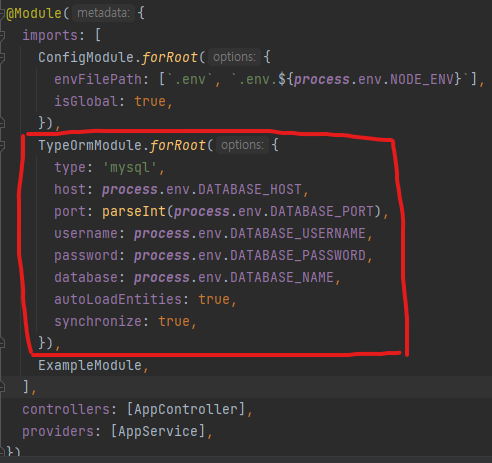The width and height of the screenshot is (492, 463).
Task: Click 'true' on the isGlobal line
Action: [150, 101]
